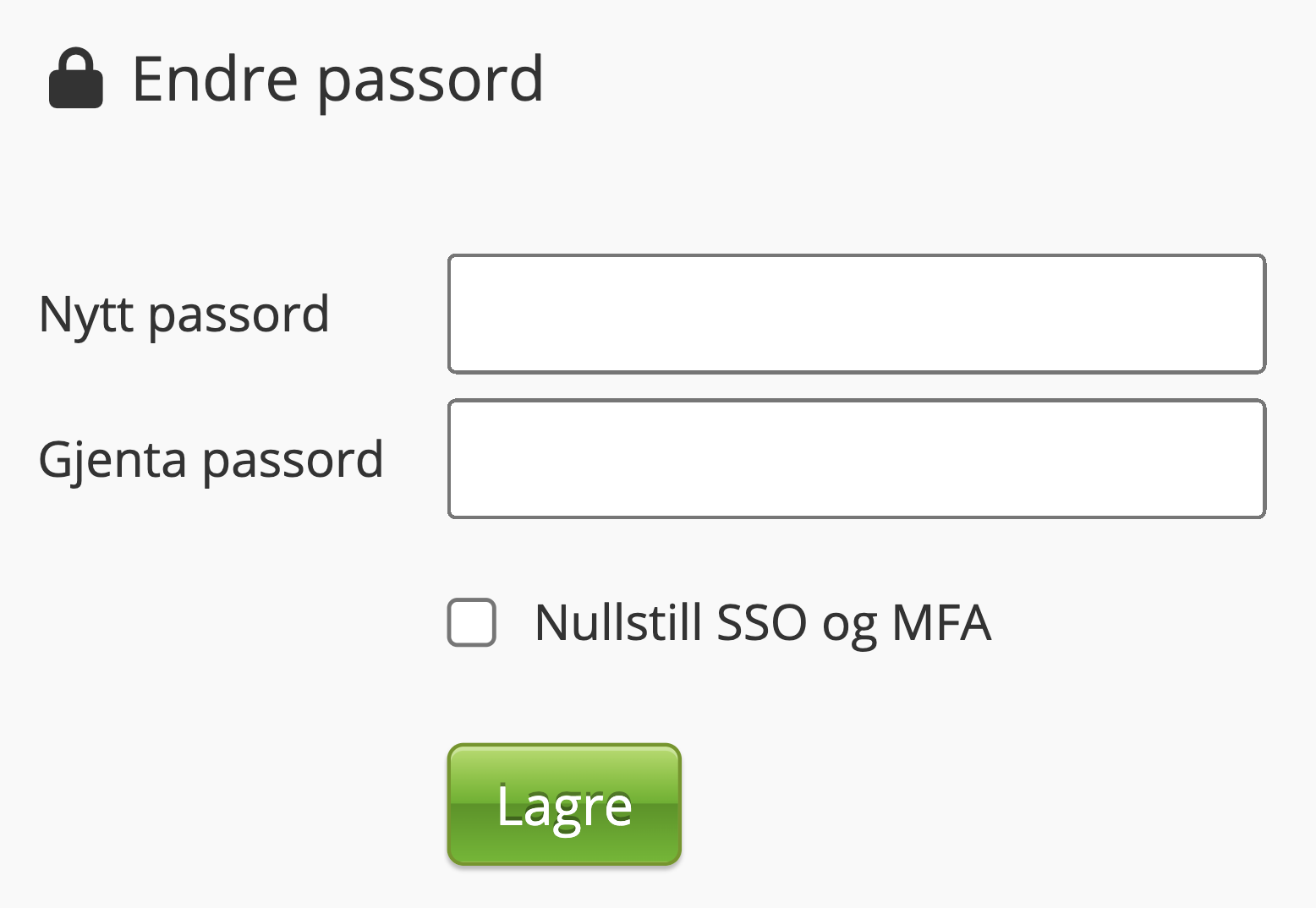This screenshot has height=908, width=1316.
Task: Click the first empty text field
Action: coord(856,314)
